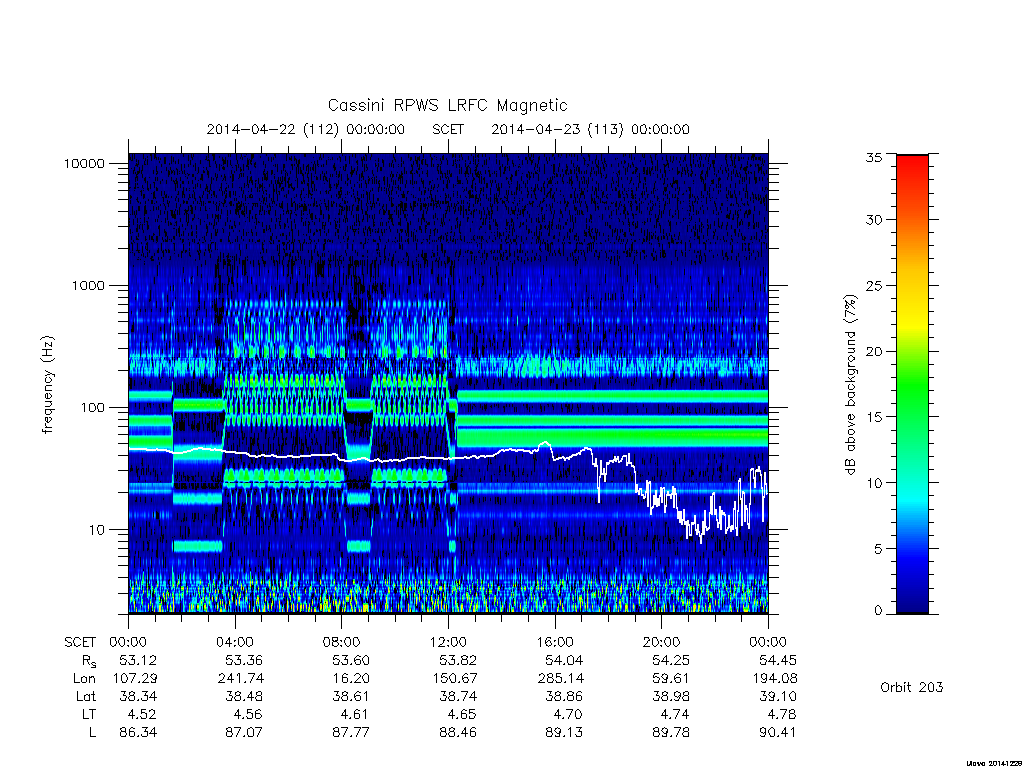
Task: Click the '5' colorbar tick label
Action: (878, 549)
